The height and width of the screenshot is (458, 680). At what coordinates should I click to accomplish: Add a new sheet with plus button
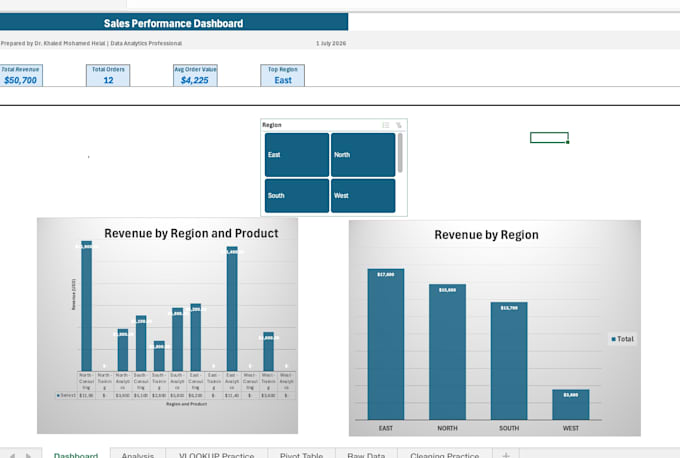506,455
